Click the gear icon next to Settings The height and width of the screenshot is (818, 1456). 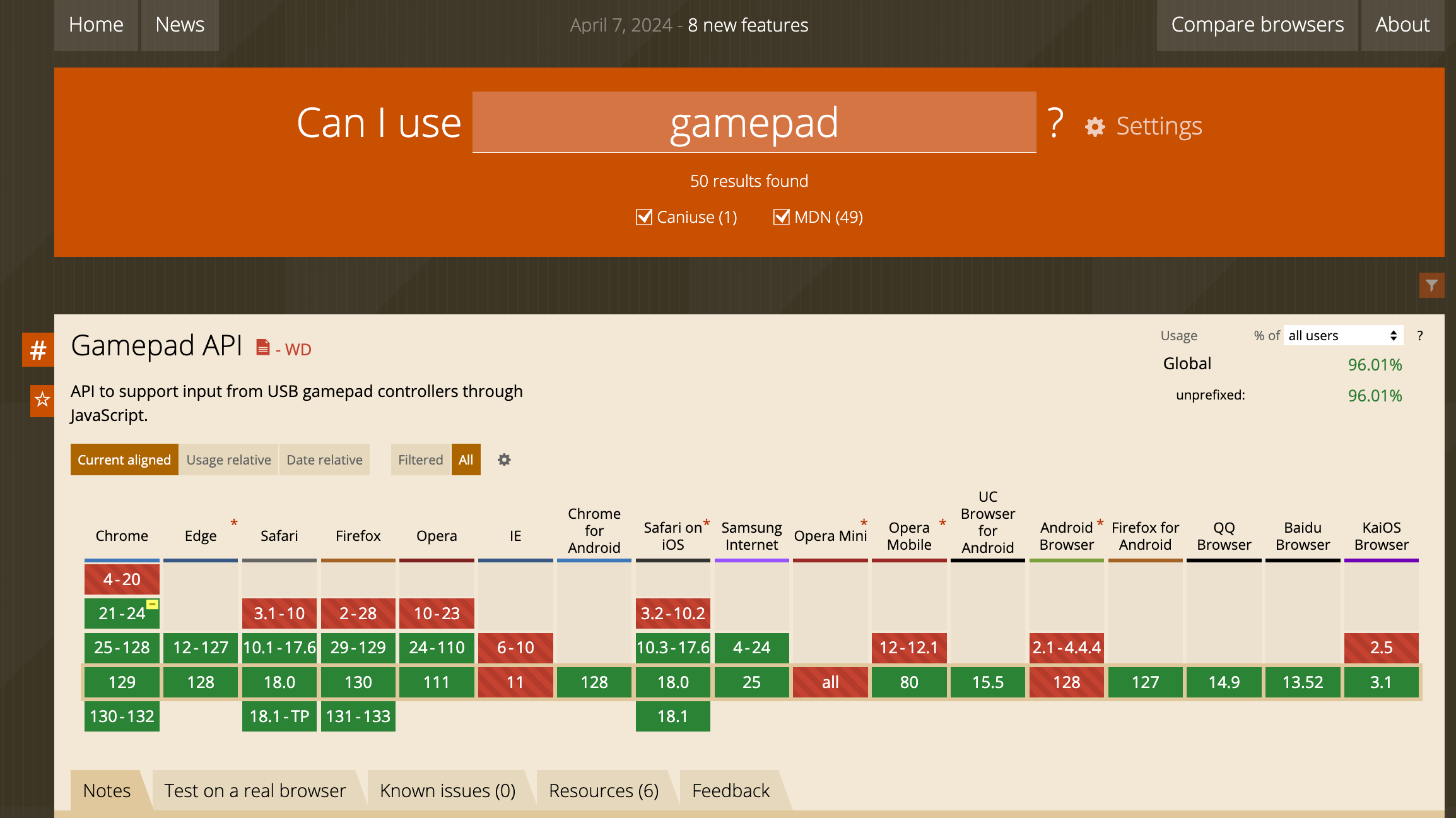click(1095, 127)
